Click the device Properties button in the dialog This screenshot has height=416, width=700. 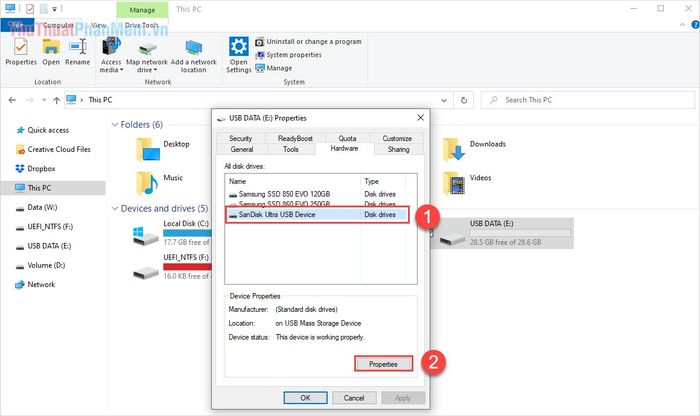383,364
